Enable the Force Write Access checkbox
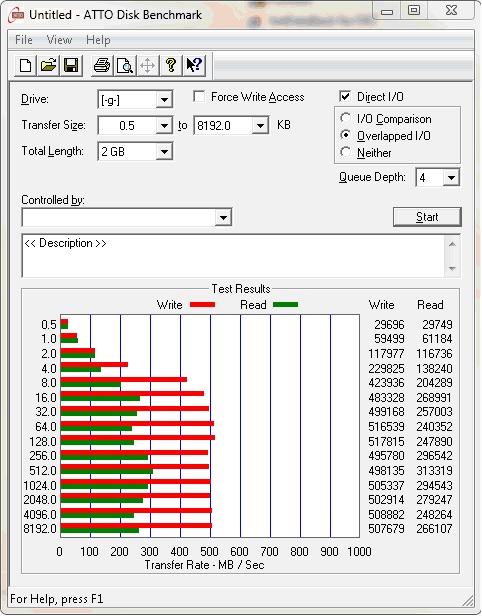Viewport: 482px width, 616px height. [199, 96]
